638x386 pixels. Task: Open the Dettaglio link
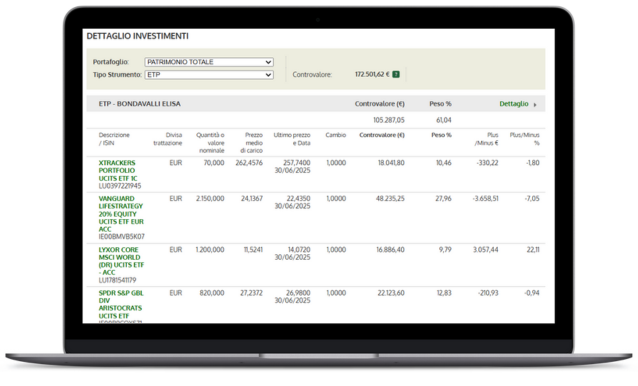[x=513, y=104]
